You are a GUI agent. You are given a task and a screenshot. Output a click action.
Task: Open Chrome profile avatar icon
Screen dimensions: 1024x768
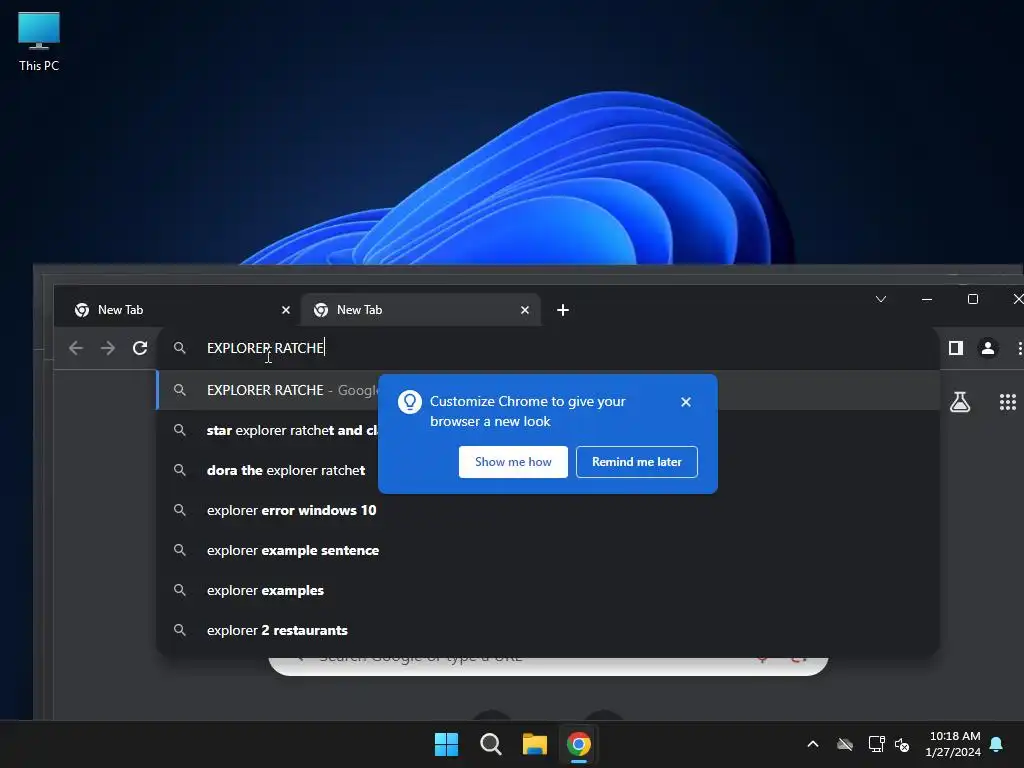tap(988, 348)
